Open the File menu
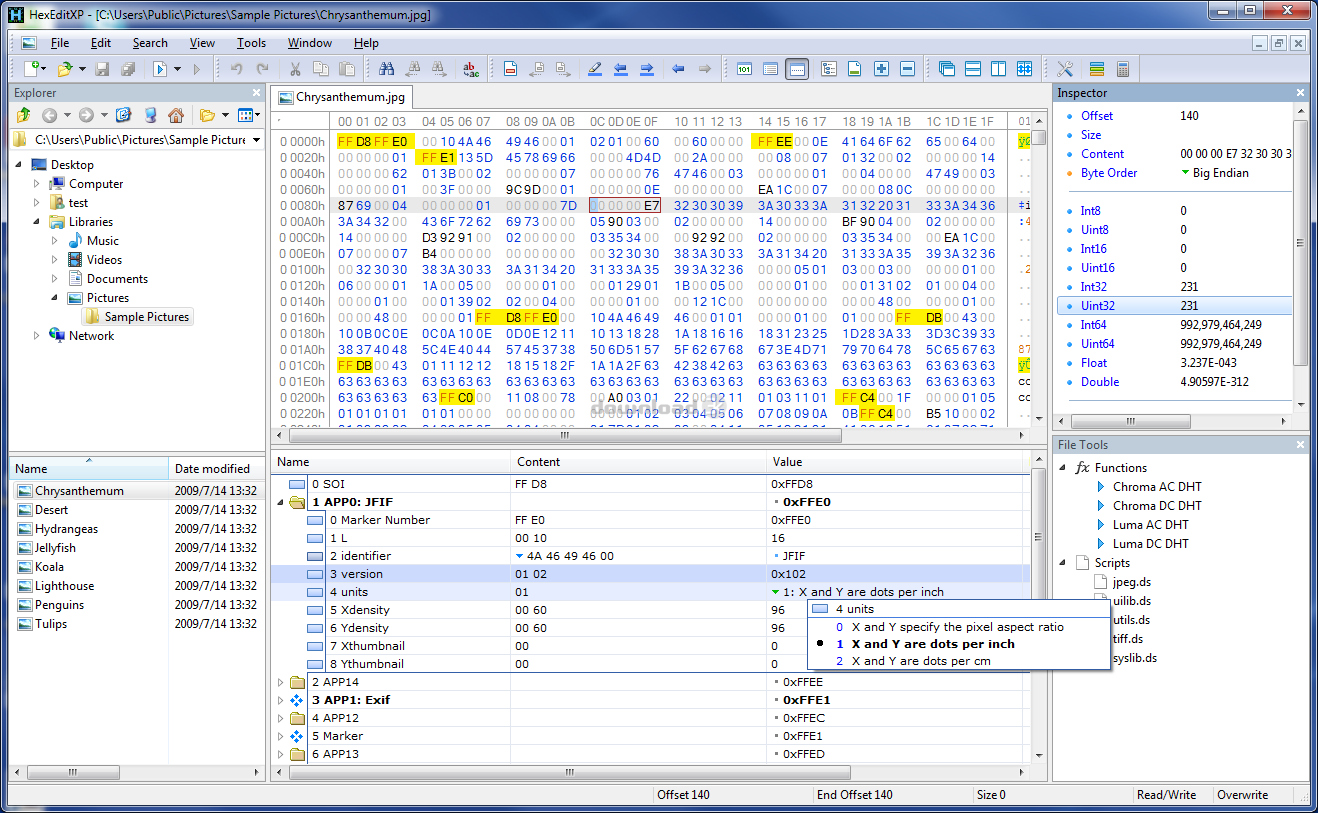Viewport: 1318px width, 813px height. click(60, 43)
